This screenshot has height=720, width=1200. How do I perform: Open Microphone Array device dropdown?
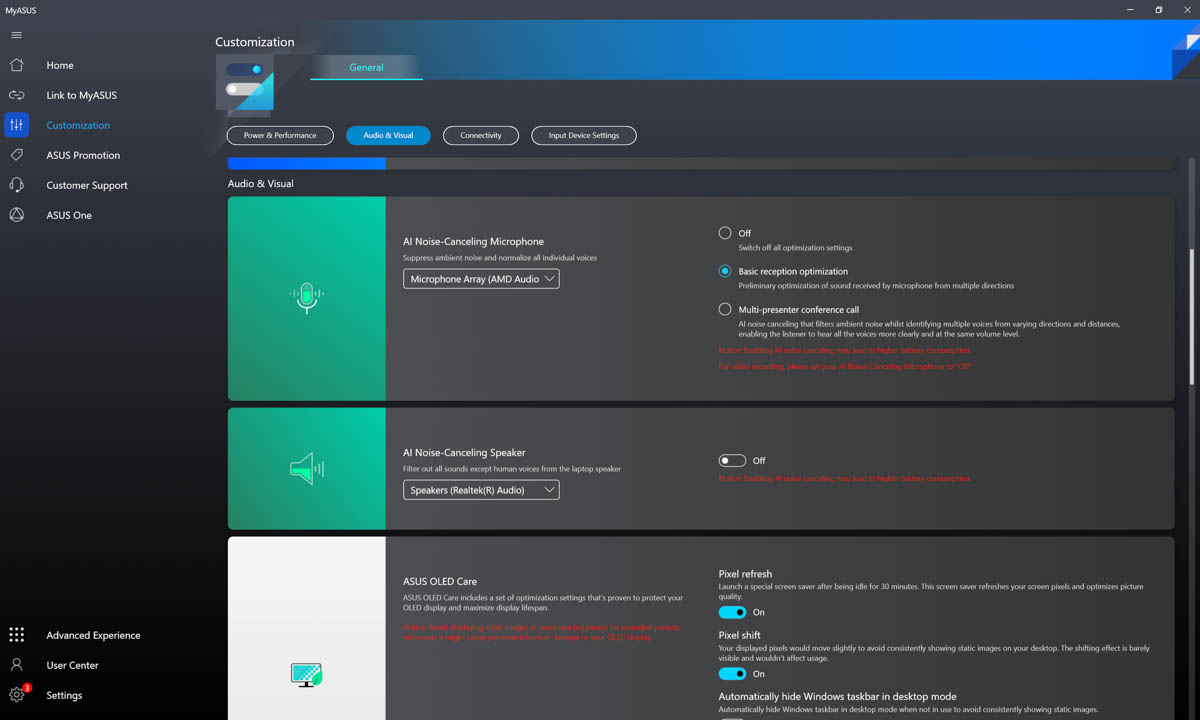point(481,279)
